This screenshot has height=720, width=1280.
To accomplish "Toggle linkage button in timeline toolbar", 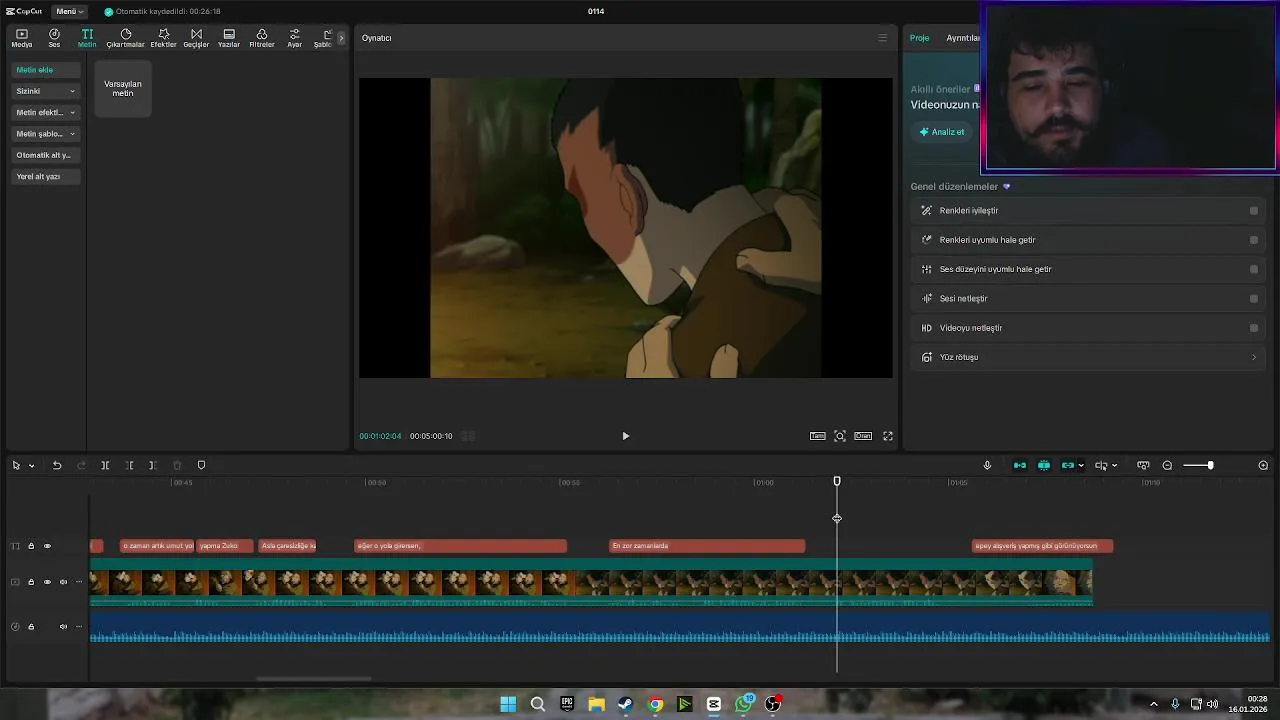I will [x=1068, y=465].
